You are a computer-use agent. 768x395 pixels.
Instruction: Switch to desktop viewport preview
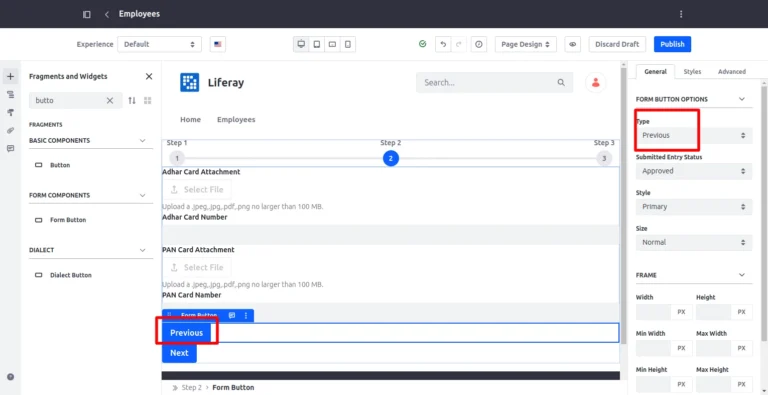[301, 44]
